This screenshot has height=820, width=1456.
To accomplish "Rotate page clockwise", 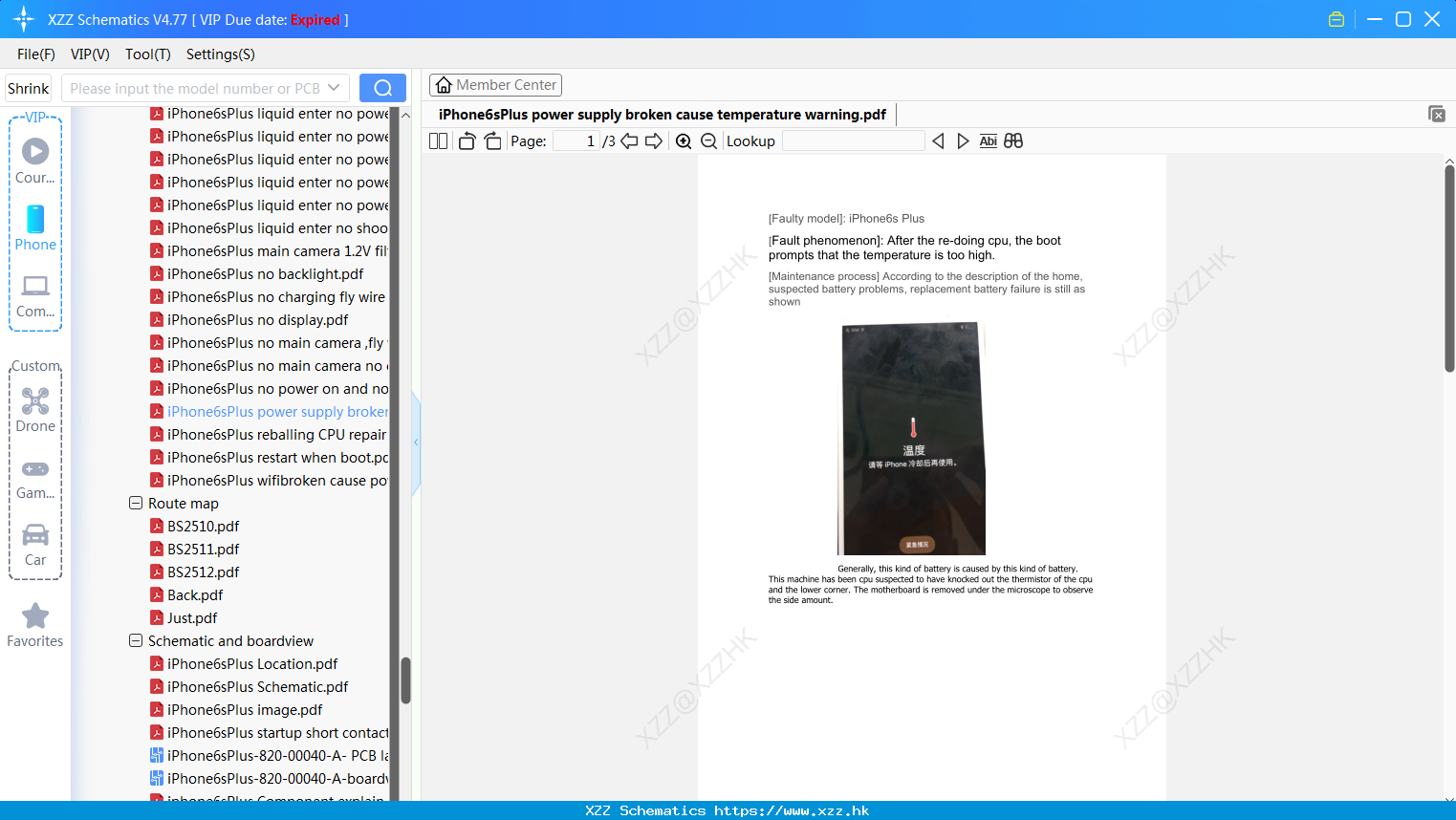I will (492, 141).
